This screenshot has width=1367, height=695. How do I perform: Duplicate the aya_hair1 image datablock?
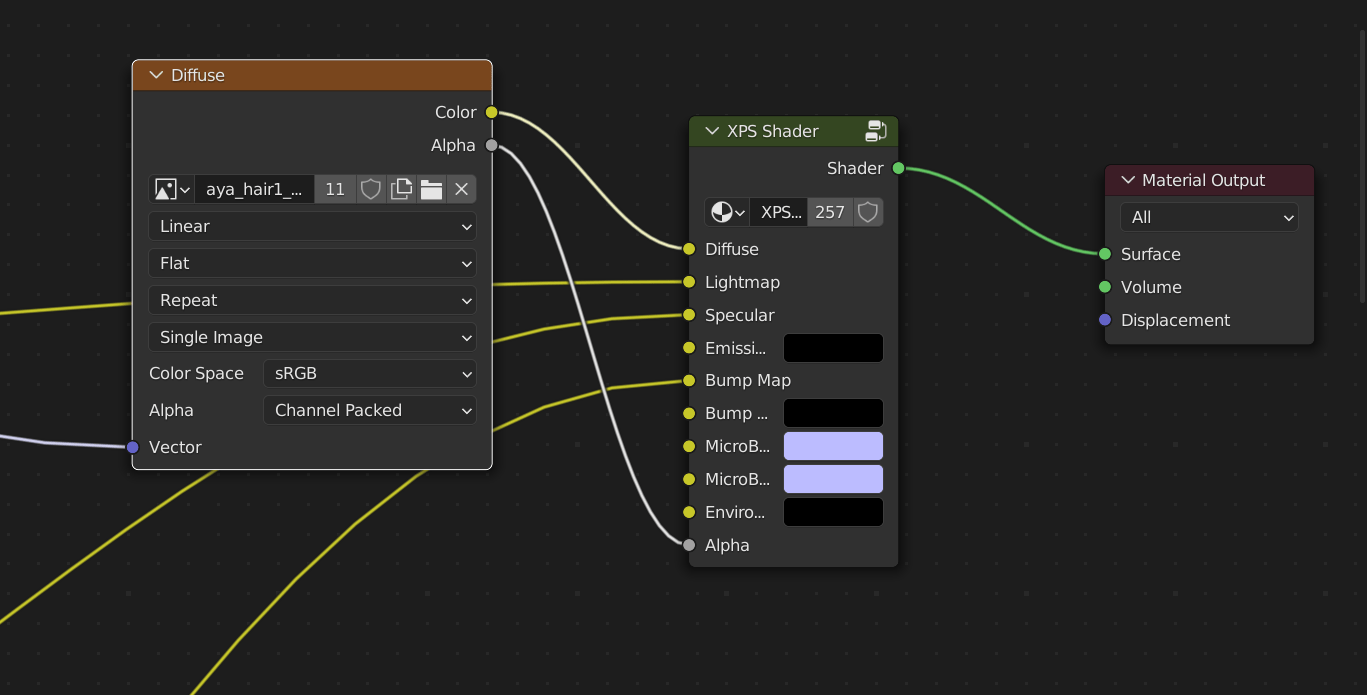[401, 189]
